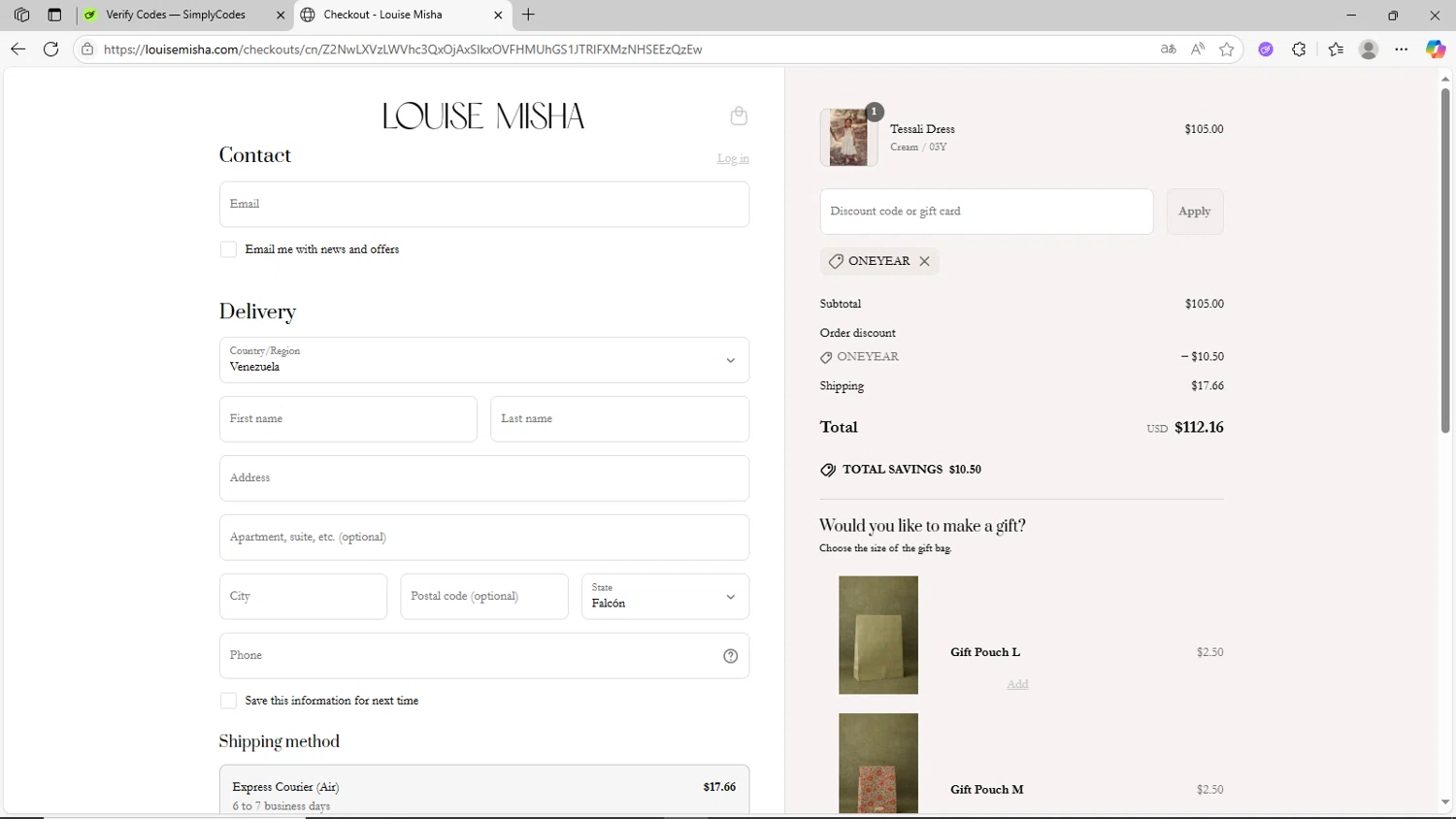
Task: Close the Checkout Louise Misha tab
Action: click(498, 15)
